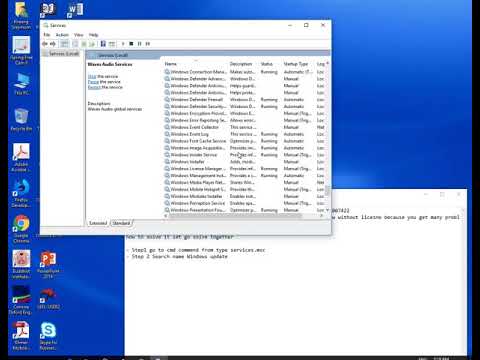
Task: Open the File menu in Services
Action: point(47,35)
